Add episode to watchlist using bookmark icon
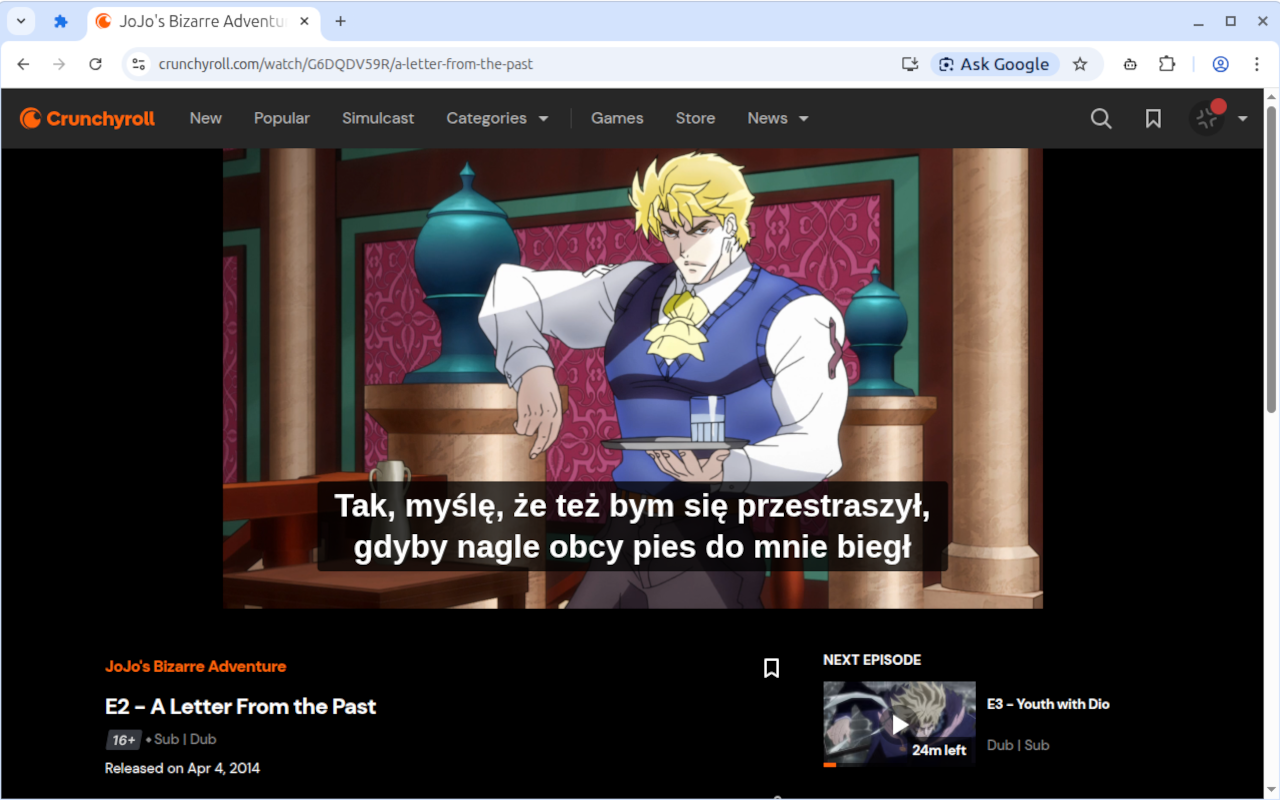The image size is (1280, 800). pos(771,668)
